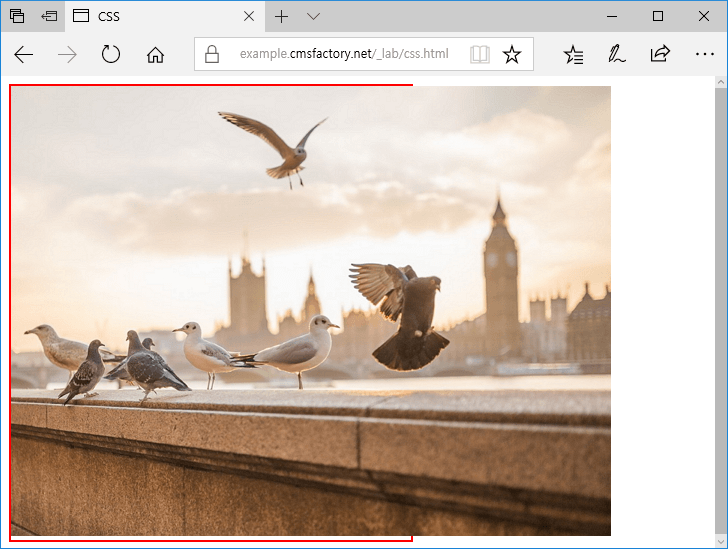
Task: Go back to previous page
Action: pyautogui.click(x=24, y=55)
